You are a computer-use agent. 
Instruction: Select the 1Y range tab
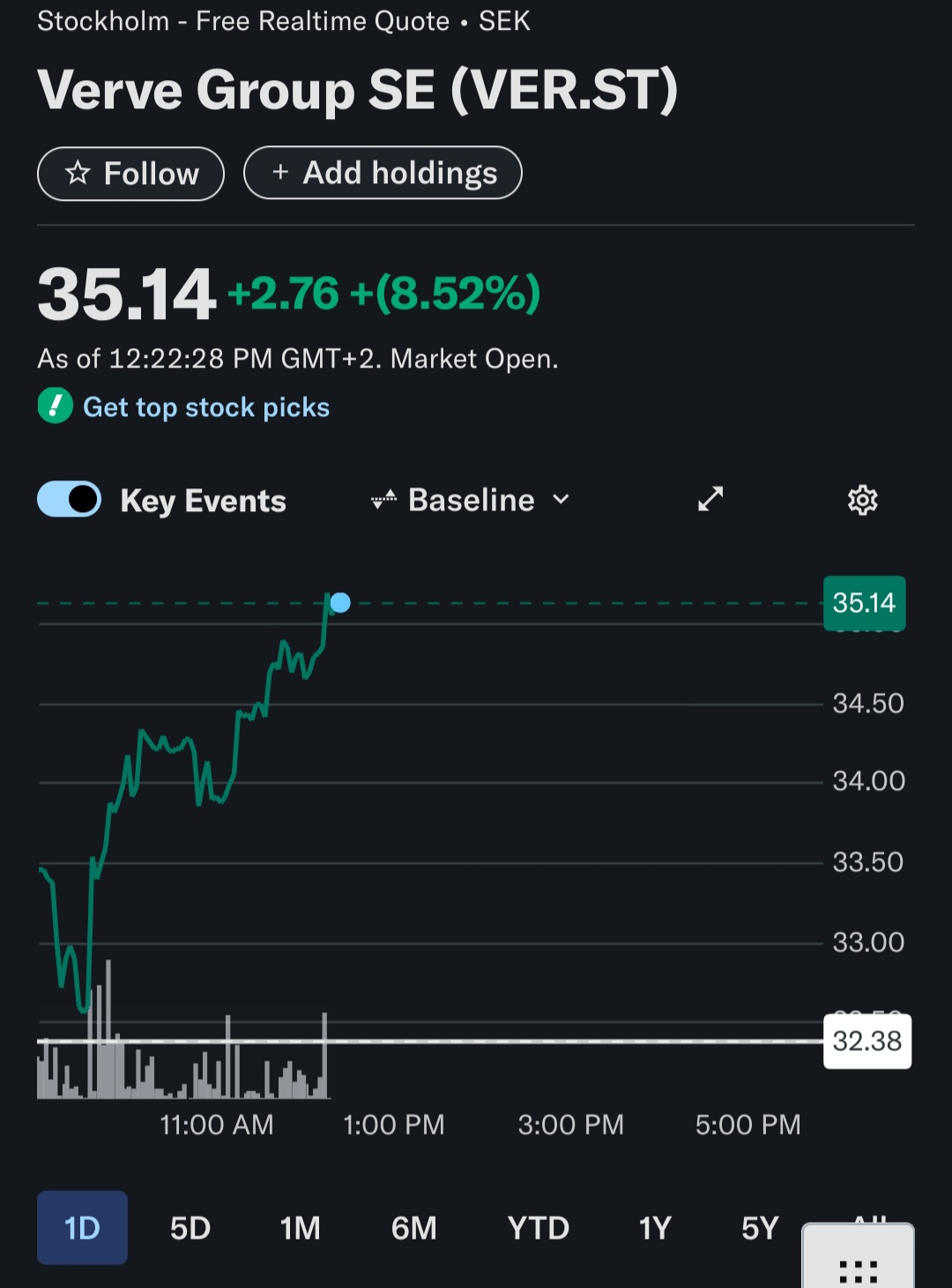tap(655, 1227)
